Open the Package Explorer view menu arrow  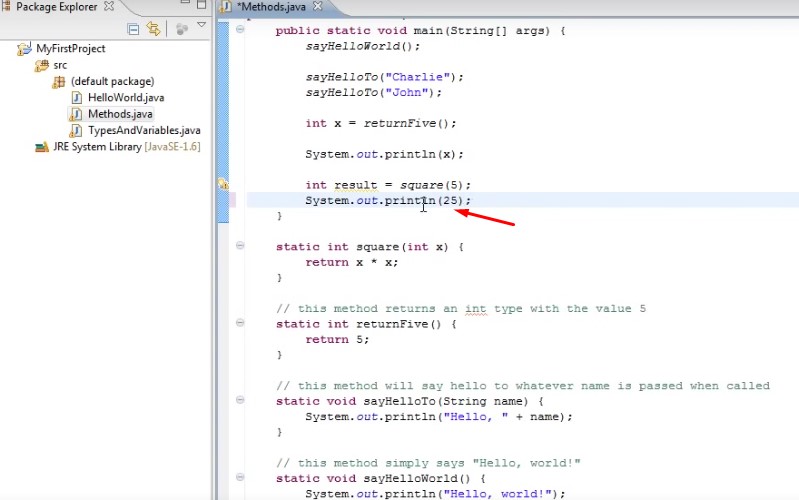click(201, 26)
